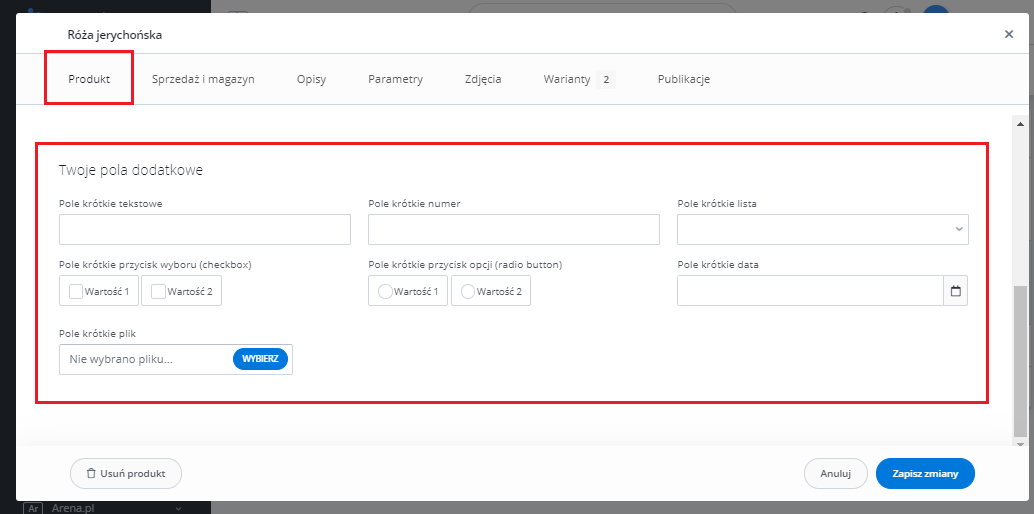Open the Sprzedaż i magazyn tab
This screenshot has height=514, width=1034.
203,80
